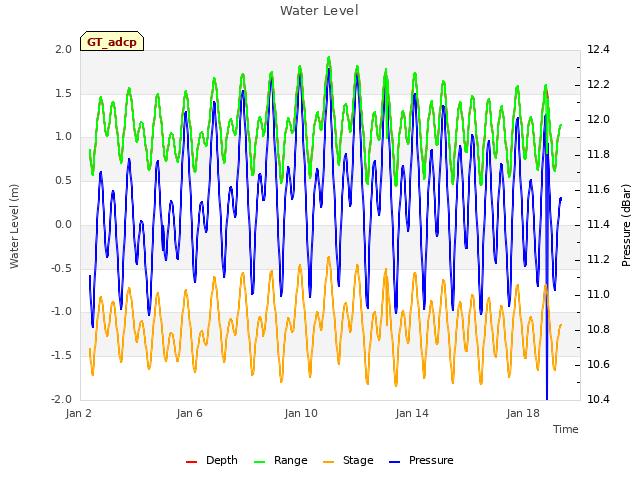Click the 2.0 left axis value
This screenshot has height=480, width=640.
[x=63, y=49]
